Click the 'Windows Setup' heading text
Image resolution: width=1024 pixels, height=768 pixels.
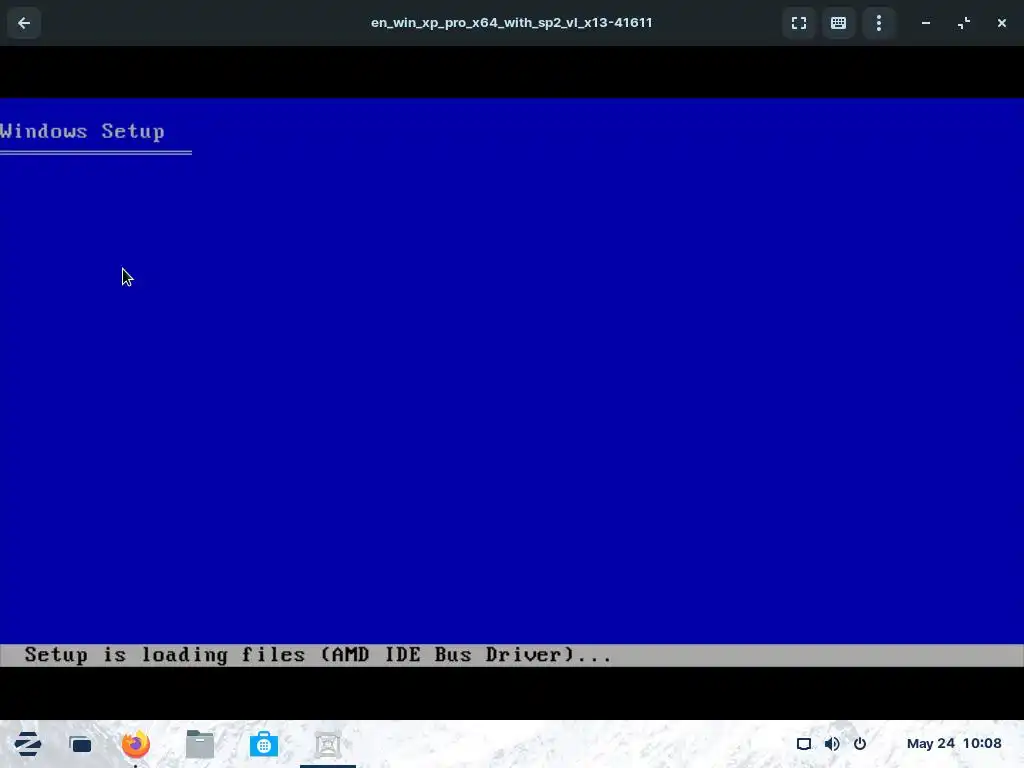pos(82,131)
